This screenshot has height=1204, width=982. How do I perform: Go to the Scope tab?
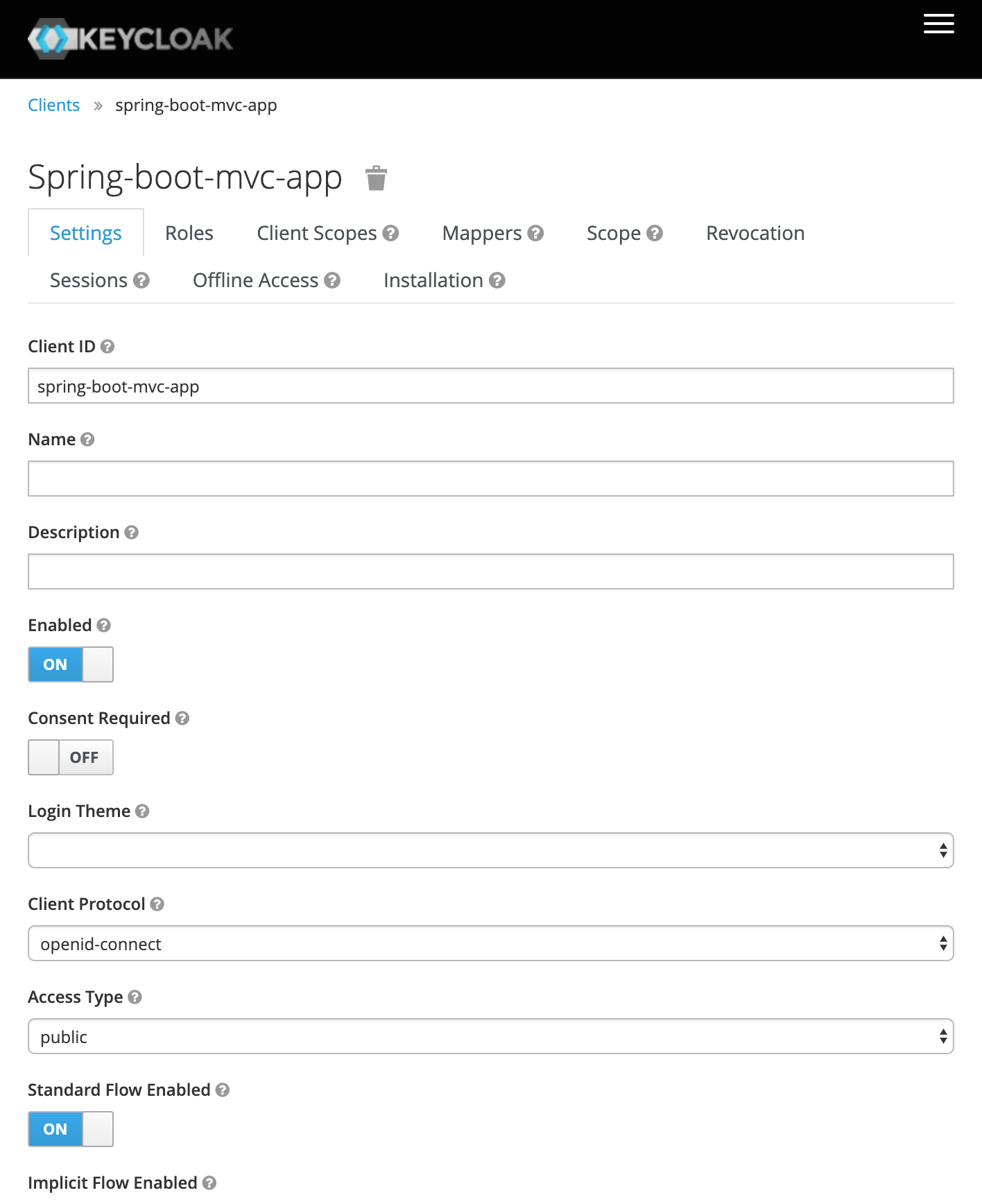click(614, 233)
